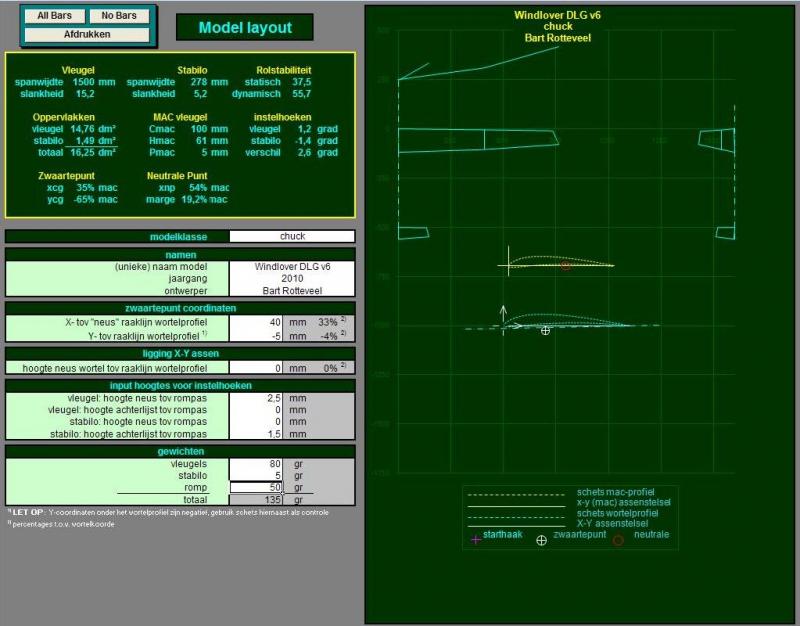Click the LET OP footnote text
Viewport: 800px width, 626px height.
pyautogui.click(x=168, y=512)
